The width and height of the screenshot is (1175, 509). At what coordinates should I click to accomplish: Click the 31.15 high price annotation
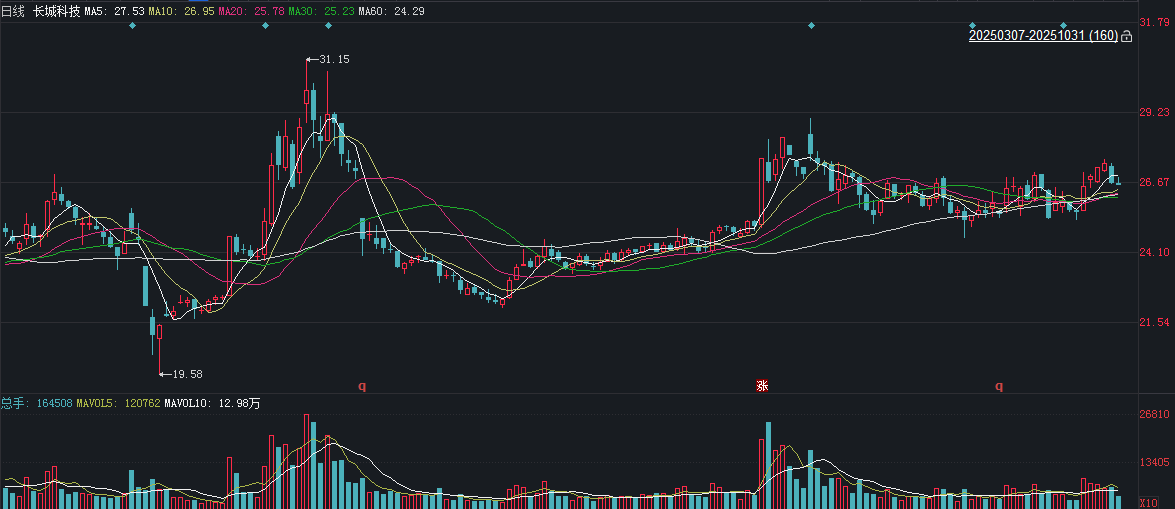pyautogui.click(x=334, y=60)
